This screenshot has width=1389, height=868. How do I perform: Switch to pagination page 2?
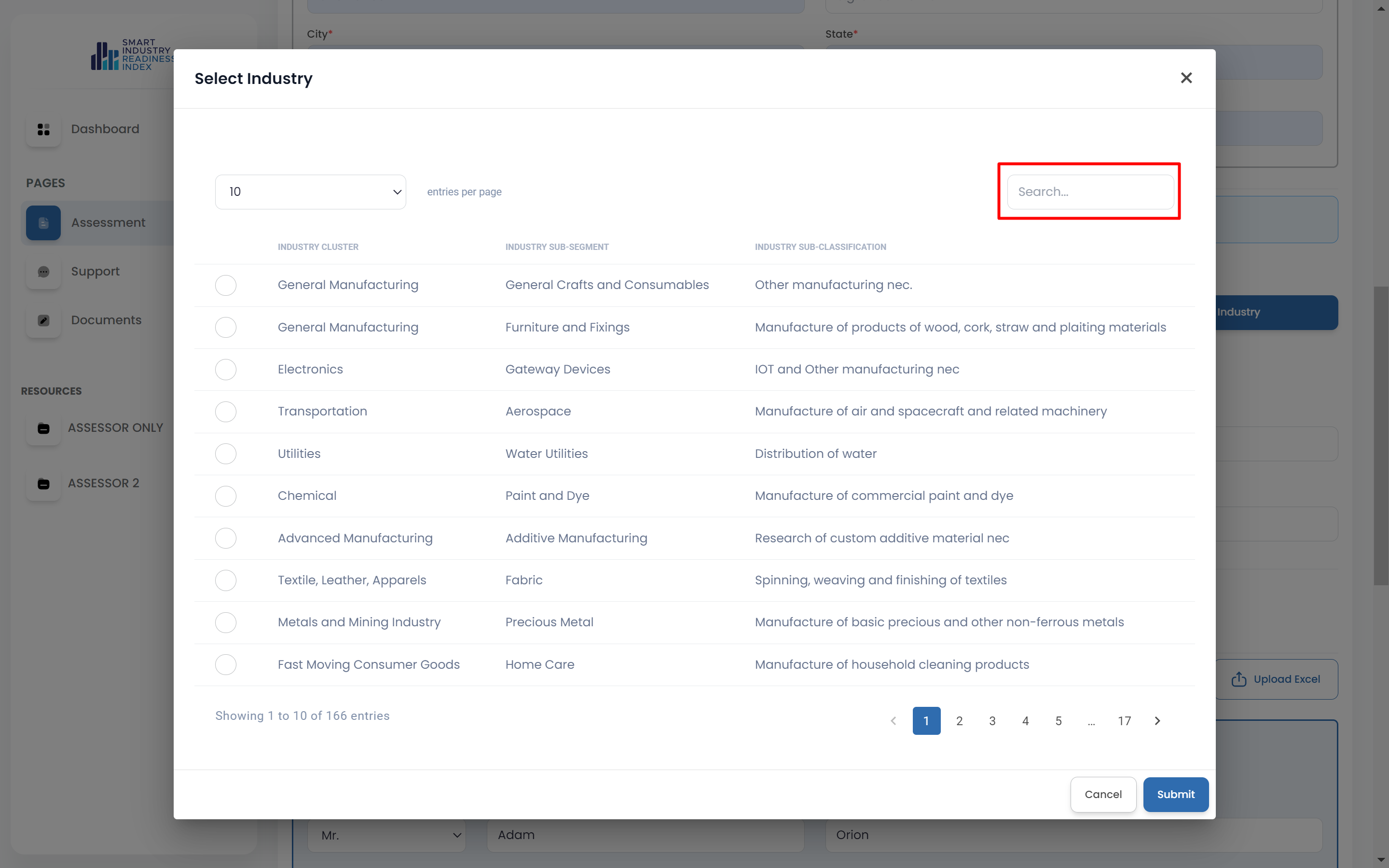coord(959,721)
